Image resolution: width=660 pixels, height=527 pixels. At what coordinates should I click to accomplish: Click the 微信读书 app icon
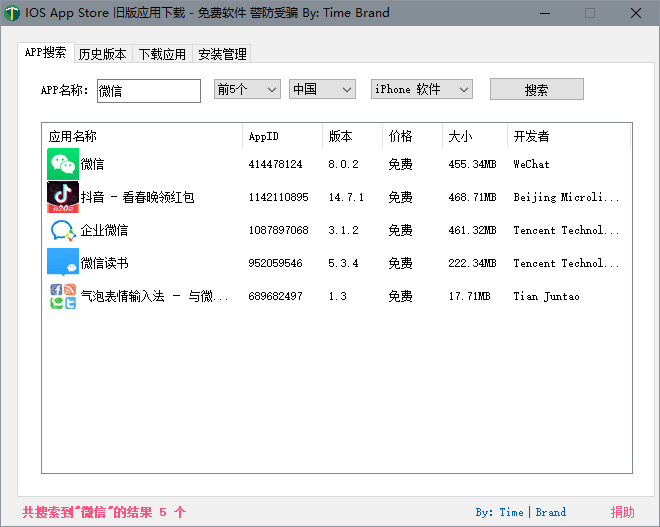point(63,263)
